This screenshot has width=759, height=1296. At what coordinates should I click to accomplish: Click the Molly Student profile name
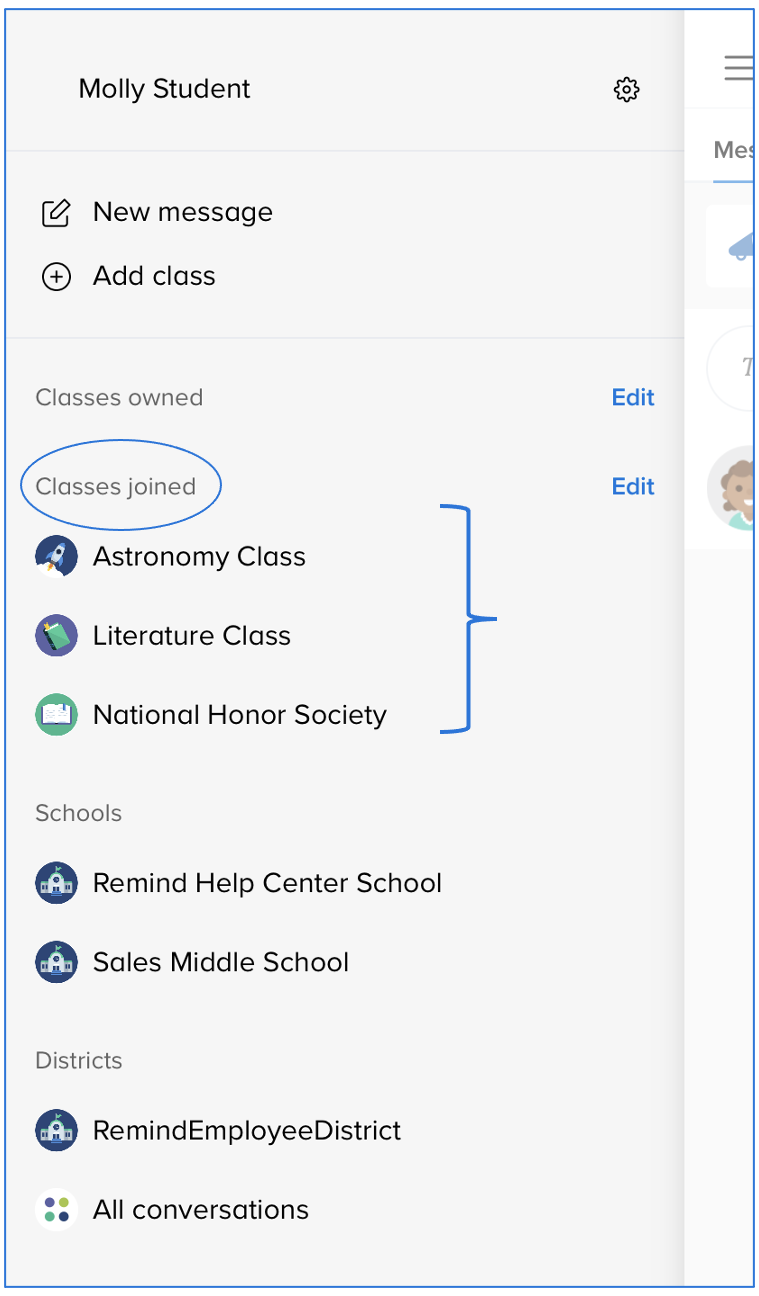coord(164,89)
